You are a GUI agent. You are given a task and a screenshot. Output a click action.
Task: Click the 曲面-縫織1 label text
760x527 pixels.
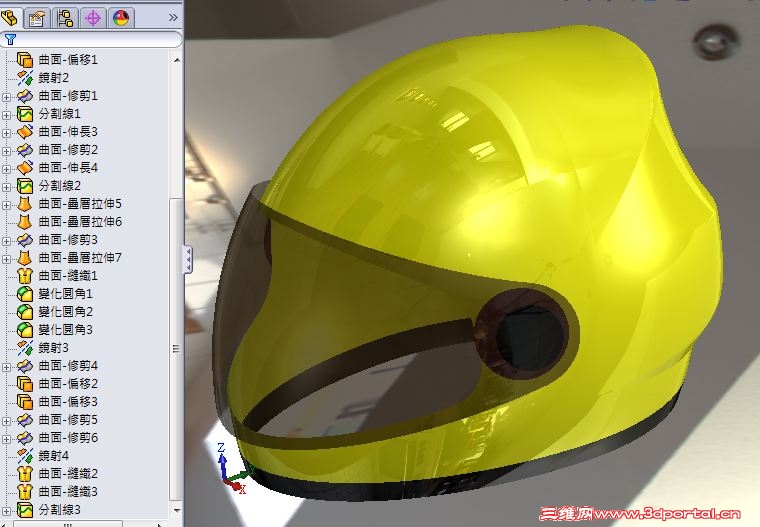tap(68, 276)
